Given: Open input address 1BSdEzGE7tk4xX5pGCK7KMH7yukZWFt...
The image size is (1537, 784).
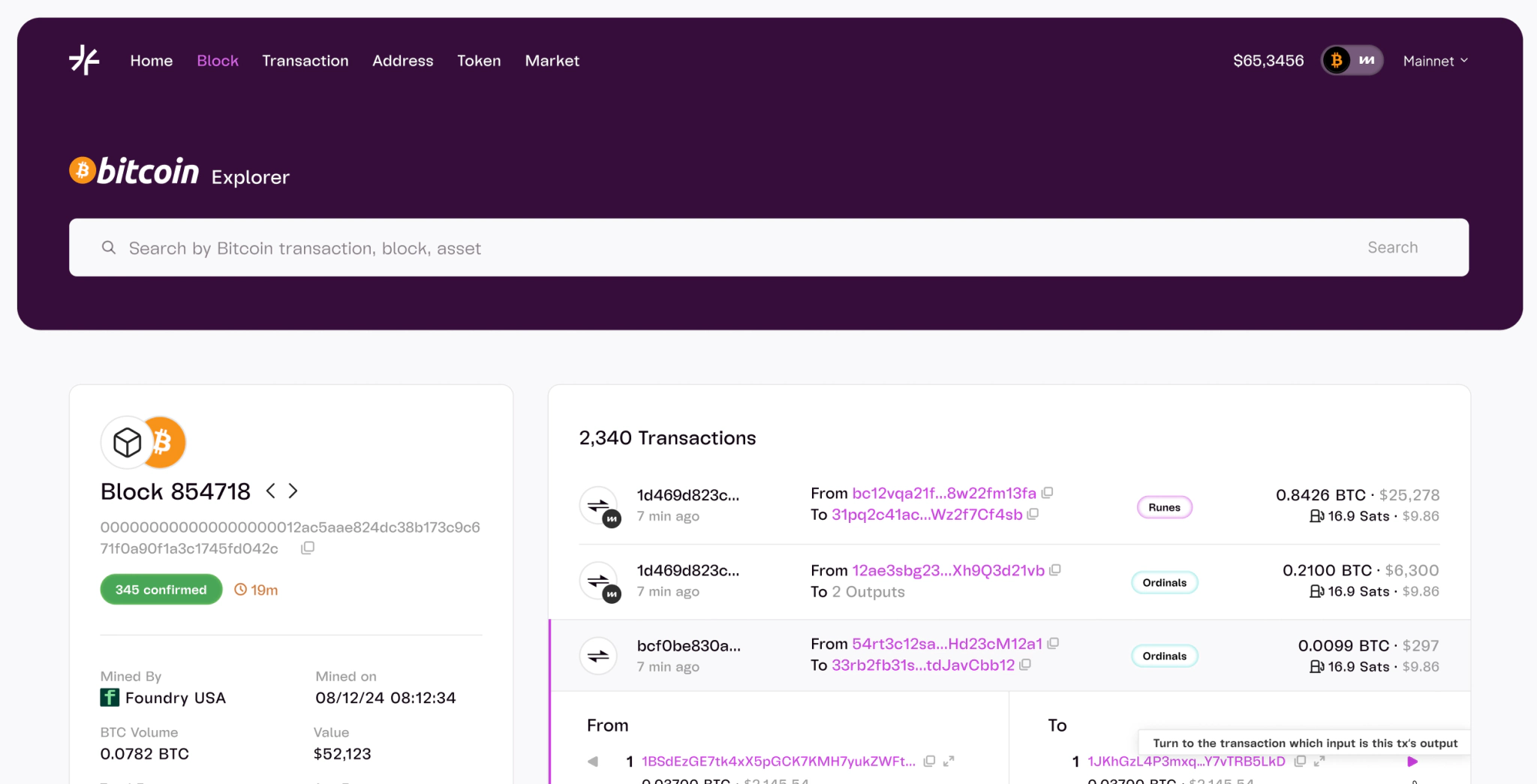Looking at the screenshot, I should pyautogui.click(x=778, y=761).
